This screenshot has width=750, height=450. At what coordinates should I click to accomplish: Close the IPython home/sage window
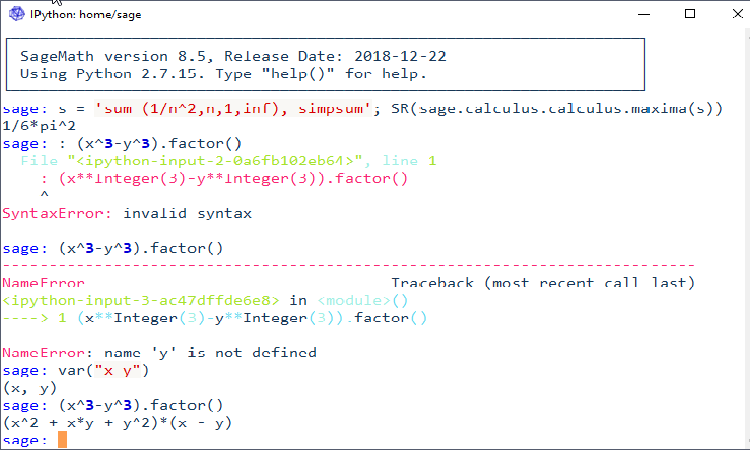(x=738, y=13)
